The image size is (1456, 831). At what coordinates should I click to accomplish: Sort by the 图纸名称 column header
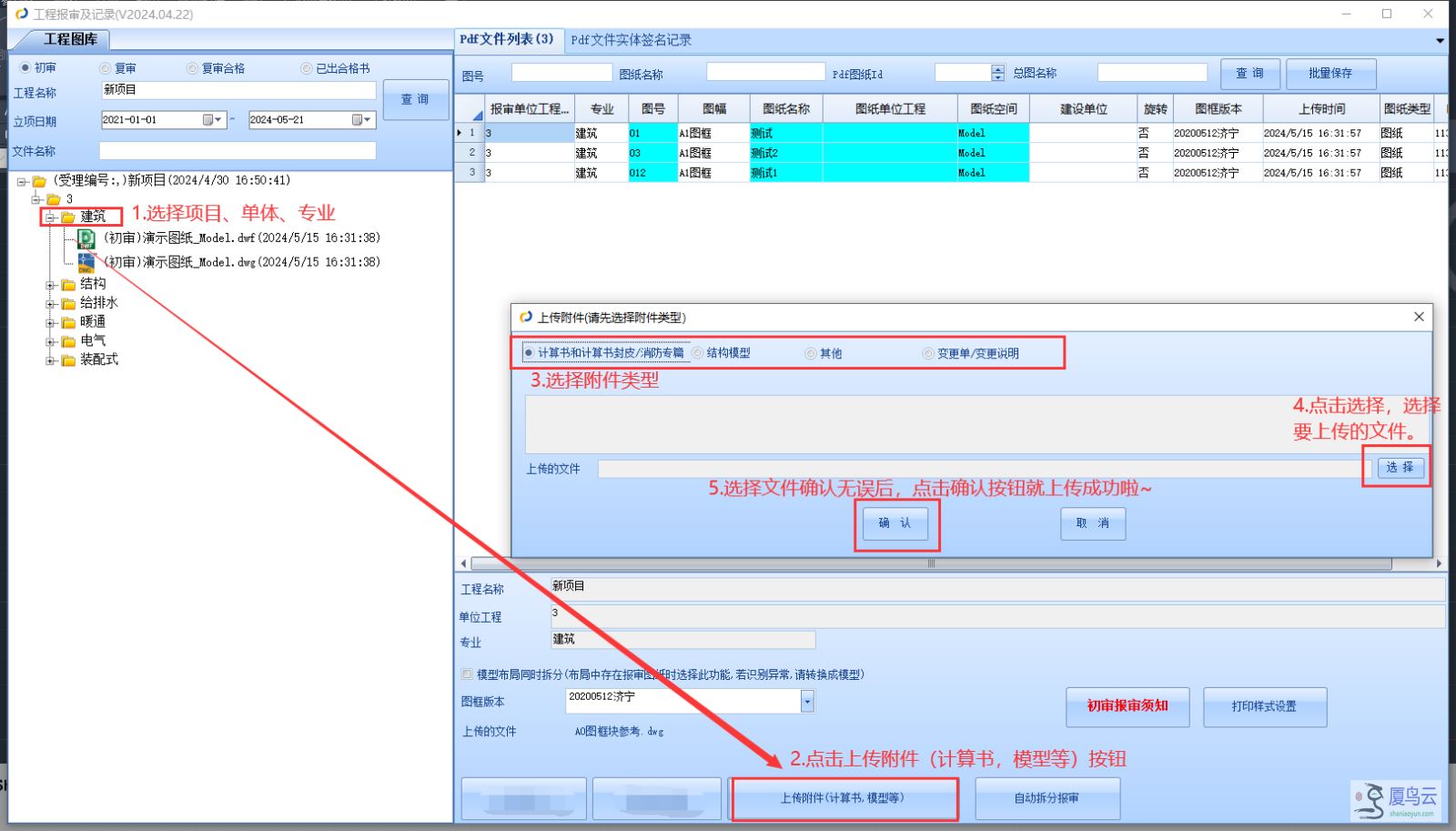[x=786, y=108]
